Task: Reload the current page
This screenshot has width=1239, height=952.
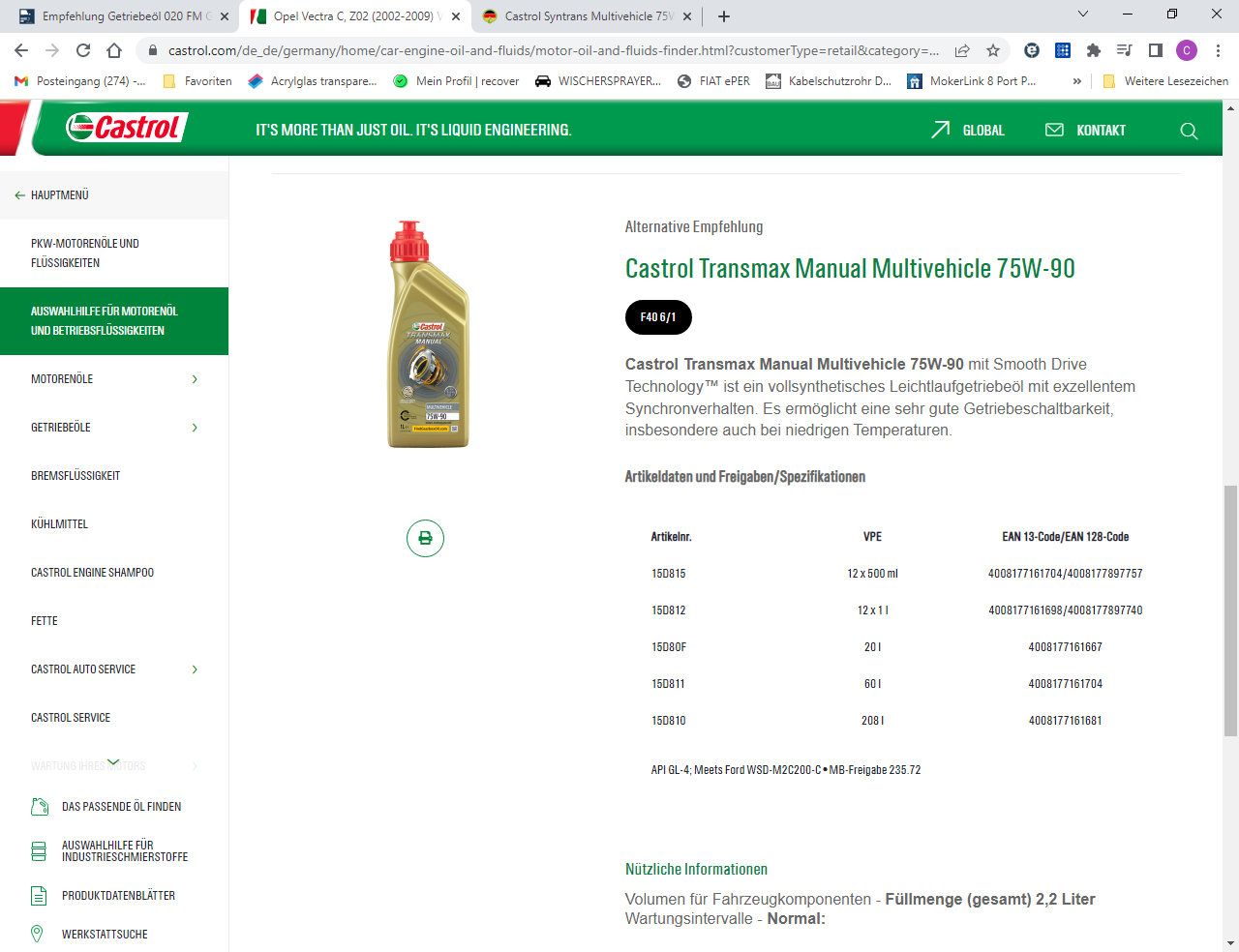Action: [x=83, y=50]
